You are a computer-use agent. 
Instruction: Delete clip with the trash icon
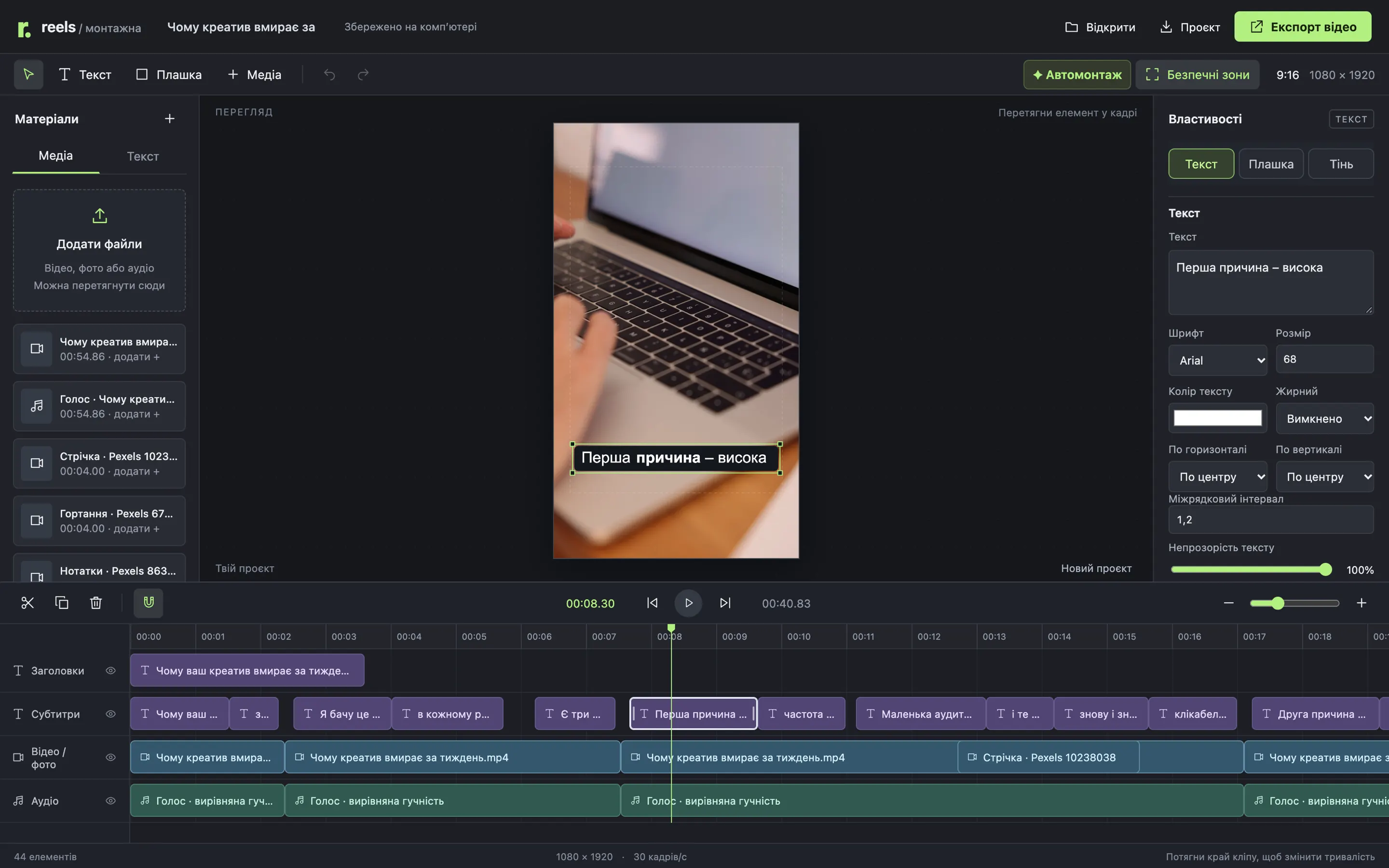coord(96,603)
